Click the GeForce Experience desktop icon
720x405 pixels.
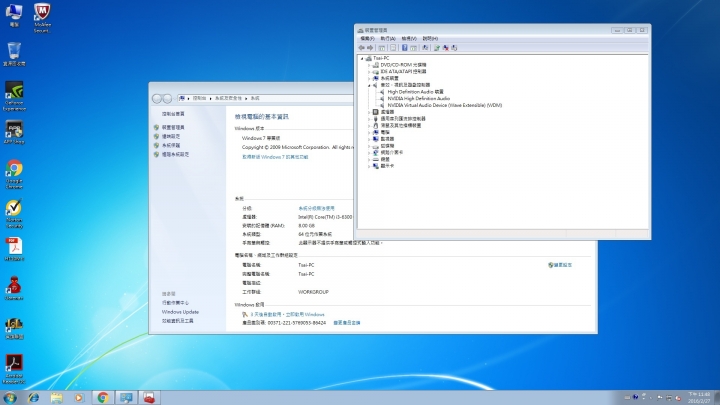point(14,96)
